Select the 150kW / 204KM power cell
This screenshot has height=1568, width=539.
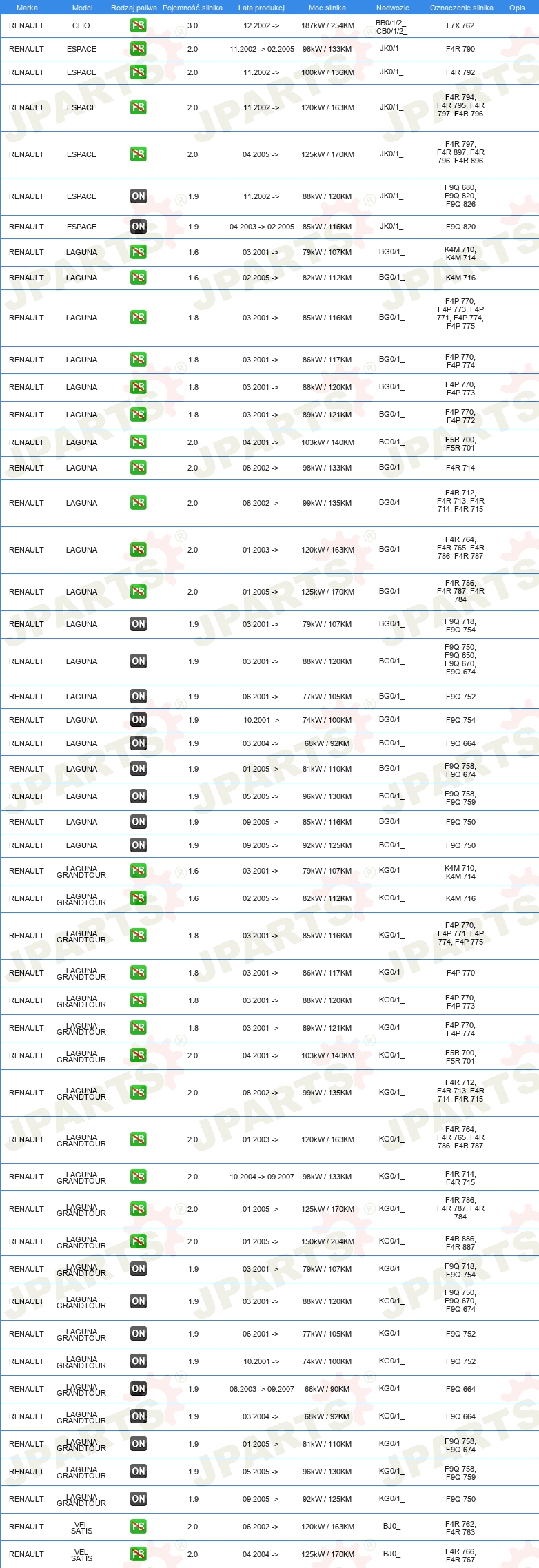[x=328, y=1241]
